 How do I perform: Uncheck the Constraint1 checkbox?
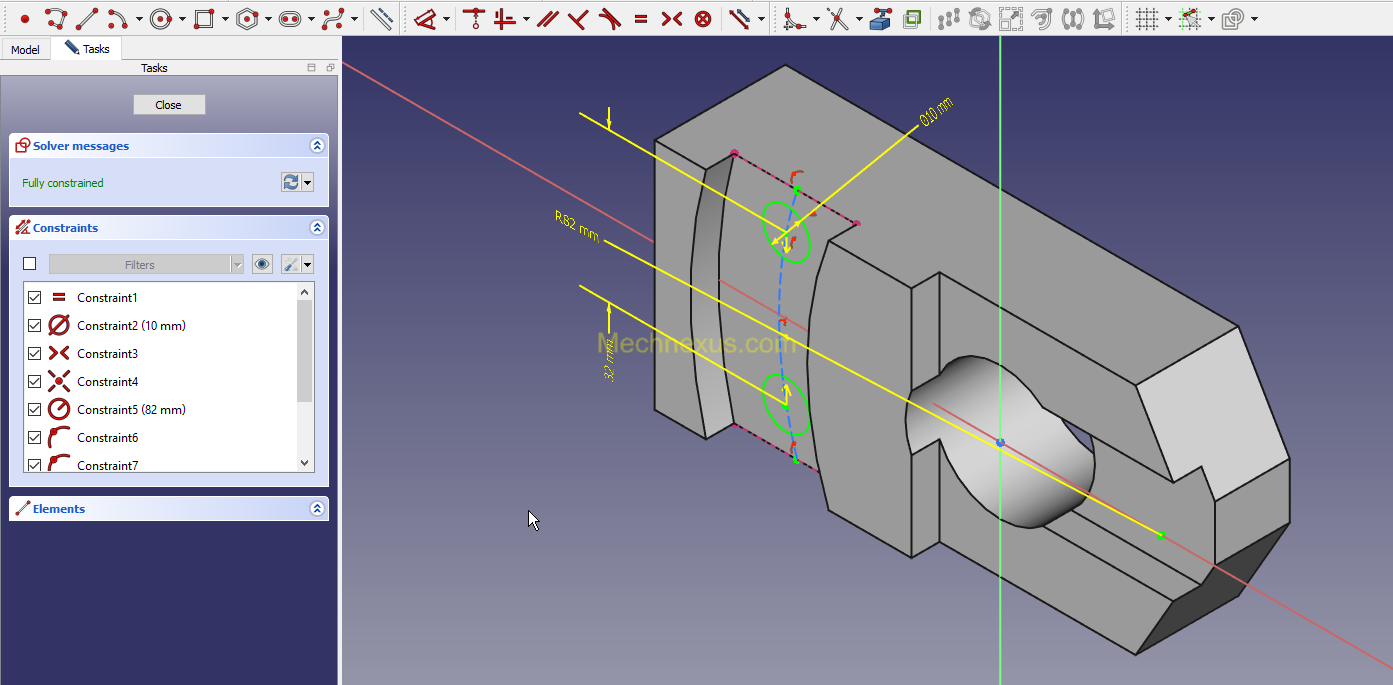tap(34, 297)
